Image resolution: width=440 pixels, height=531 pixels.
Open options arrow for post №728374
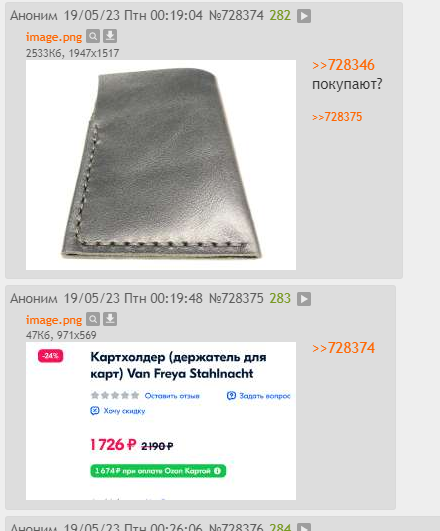click(304, 16)
